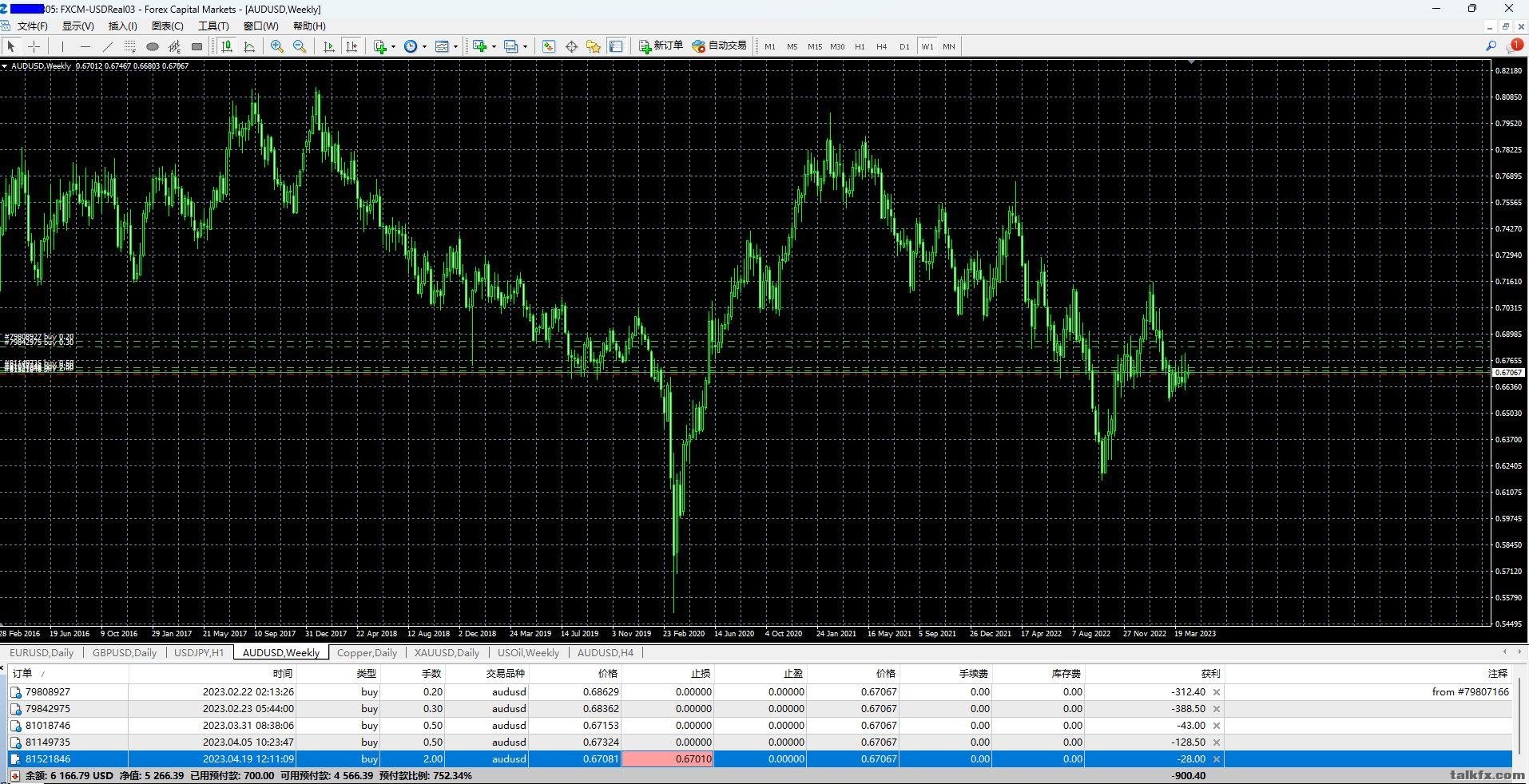Open the 文件(F) menu
Screen dimensions: 1529x784
tap(33, 26)
